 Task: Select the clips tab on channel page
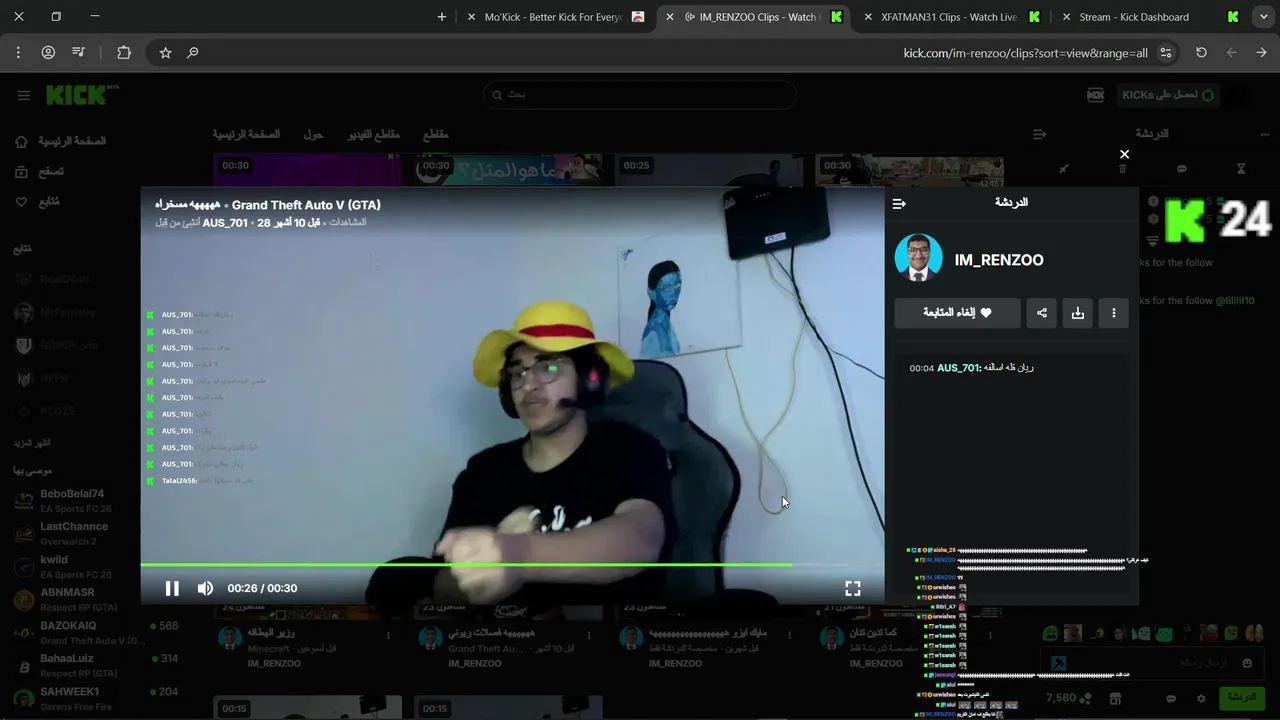[x=435, y=134]
